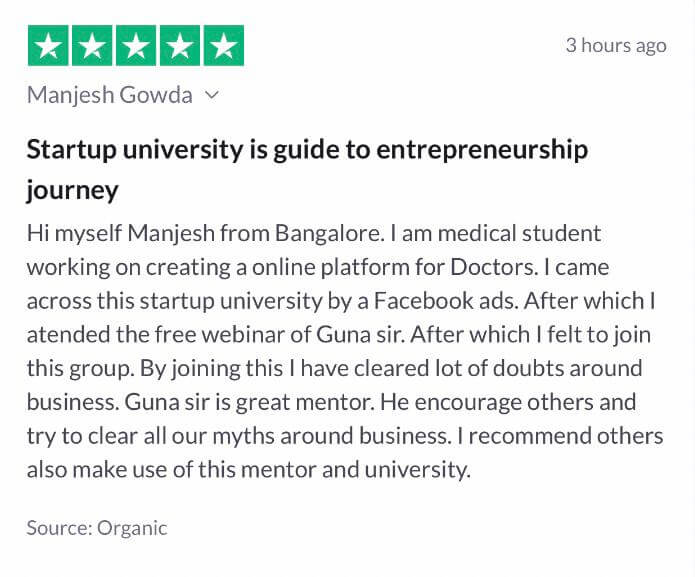Expand the chevron beside Manjesh Gowda
The width and height of the screenshot is (695, 577).
tap(212, 95)
